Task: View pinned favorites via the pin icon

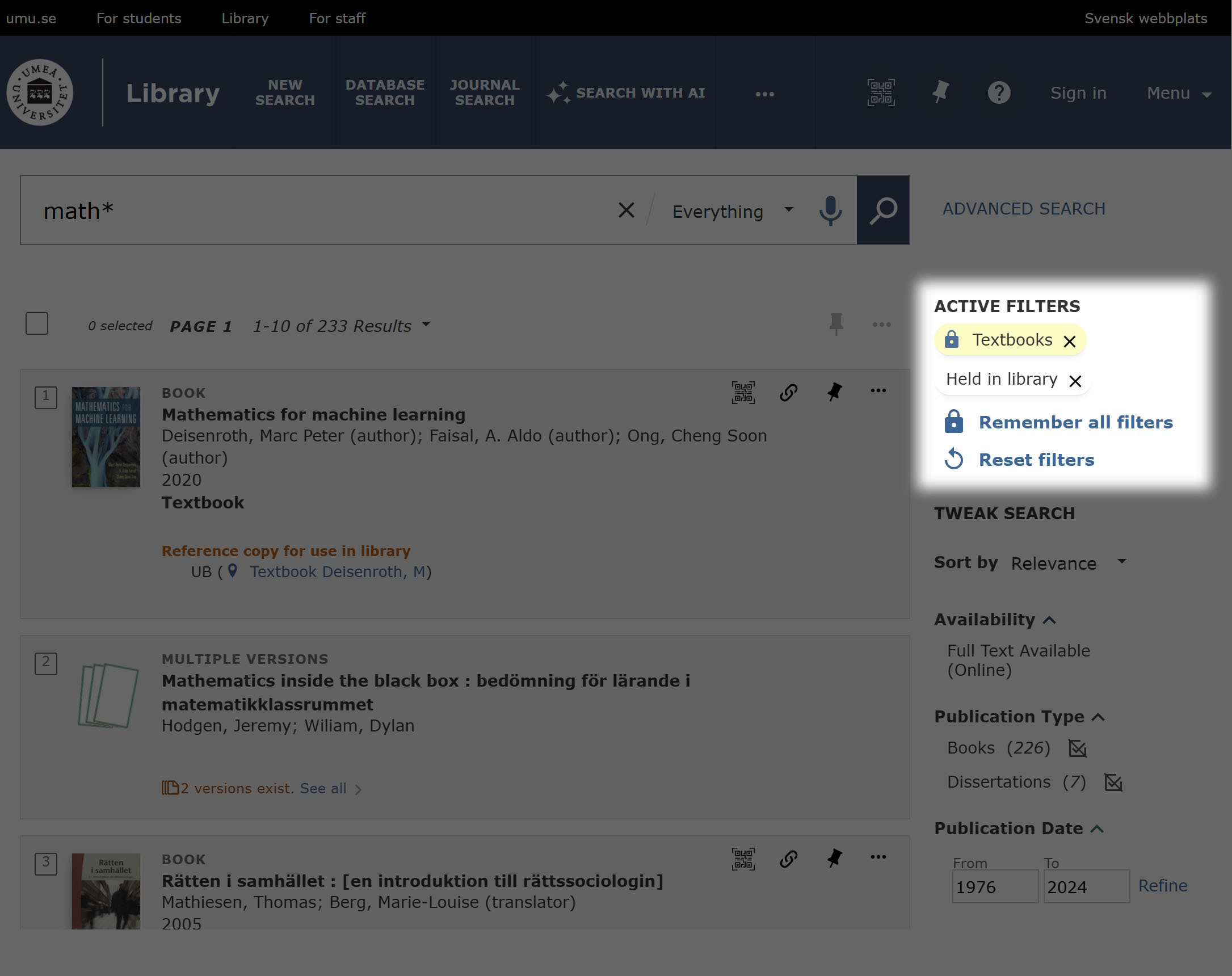Action: (x=940, y=92)
